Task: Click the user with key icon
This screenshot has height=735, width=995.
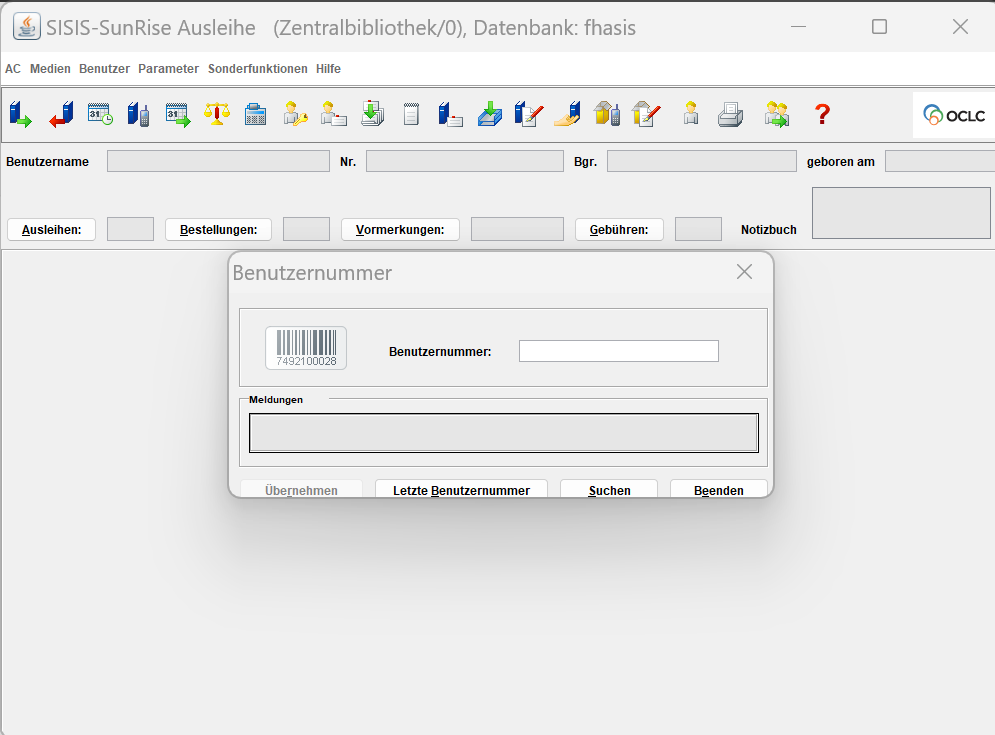Action: [x=294, y=114]
